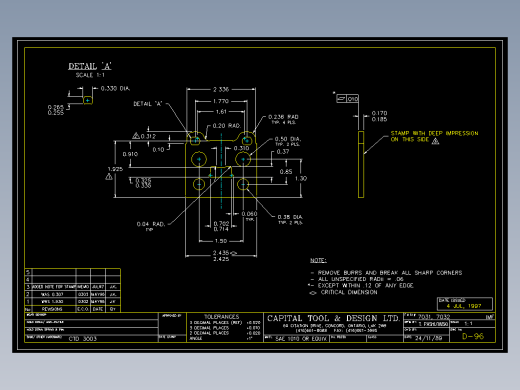Click the EXCEPT WITHIN .12 OF ANY EDGE note
The height and width of the screenshot is (390, 520).
pos(365,286)
